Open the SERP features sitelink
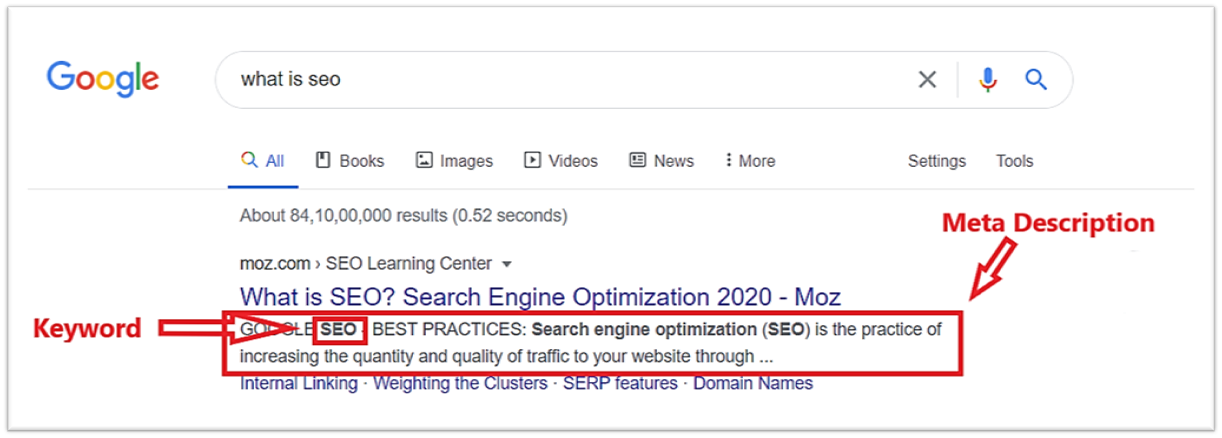 pos(620,384)
